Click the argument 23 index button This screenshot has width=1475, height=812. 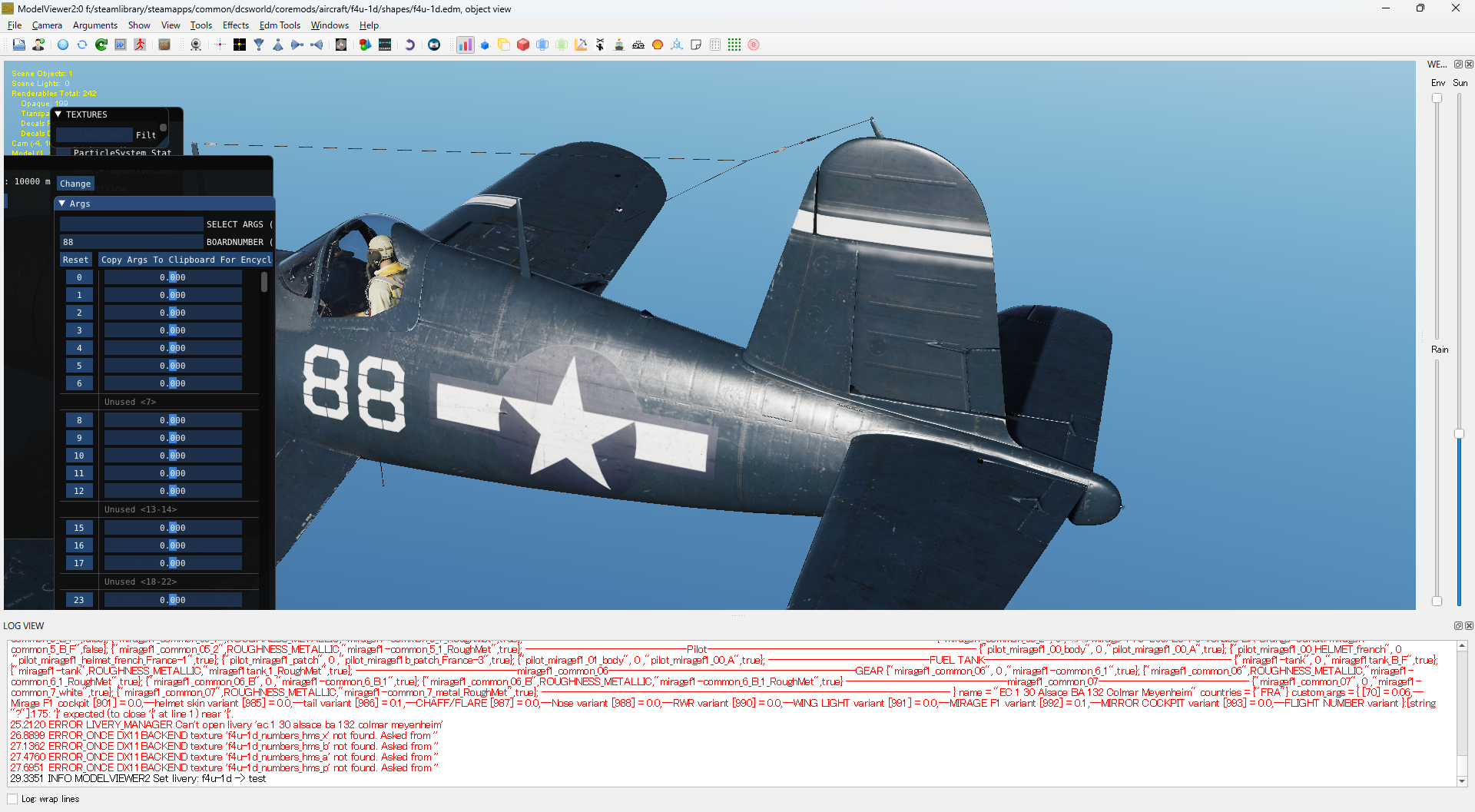pos(79,600)
